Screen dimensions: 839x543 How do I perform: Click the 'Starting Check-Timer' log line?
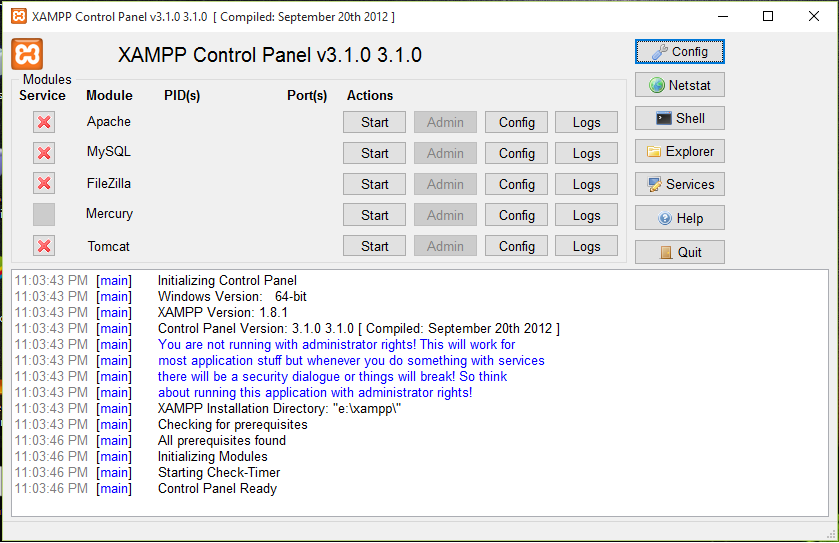(x=219, y=472)
